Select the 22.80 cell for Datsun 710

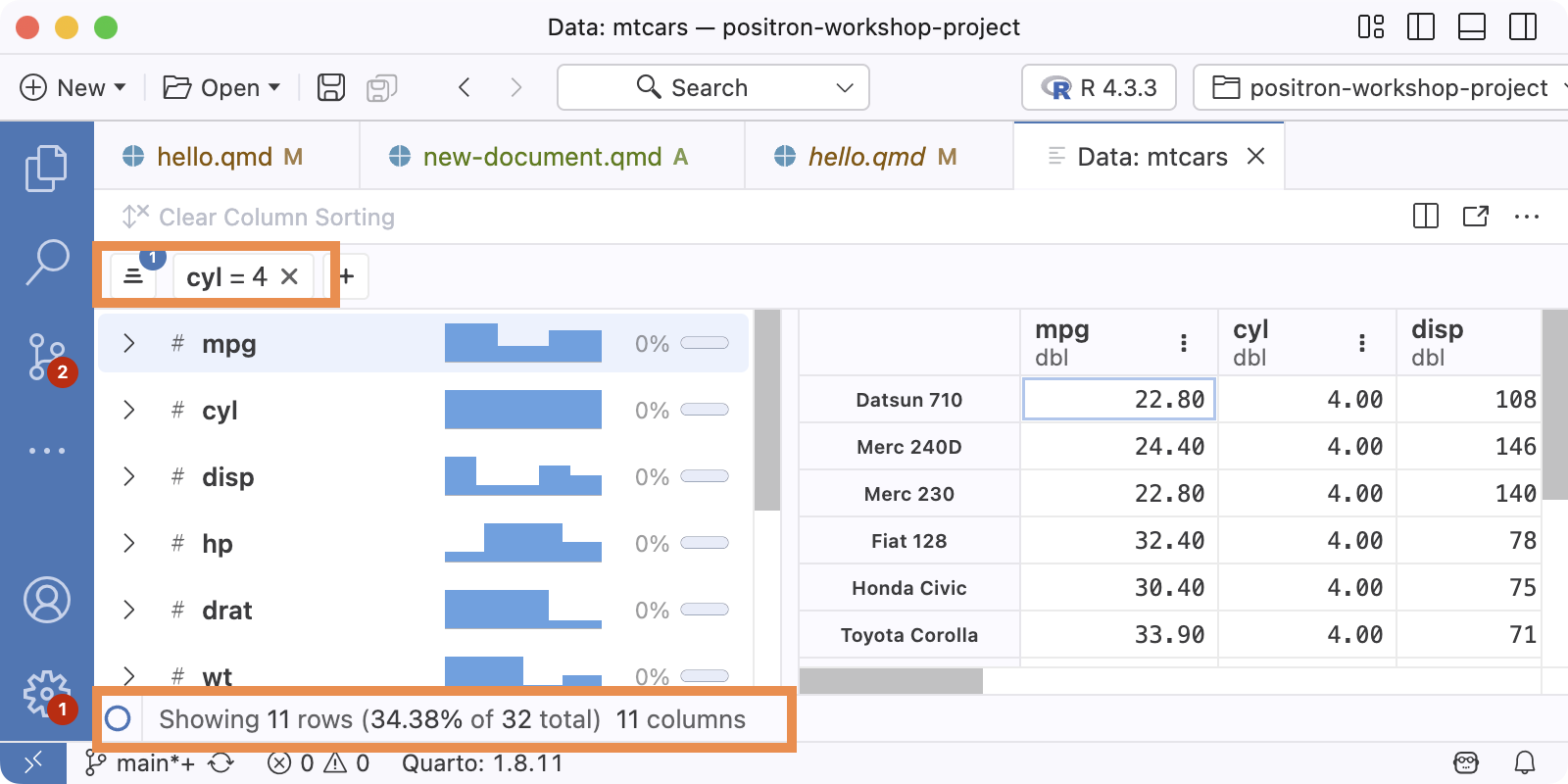click(x=1119, y=399)
